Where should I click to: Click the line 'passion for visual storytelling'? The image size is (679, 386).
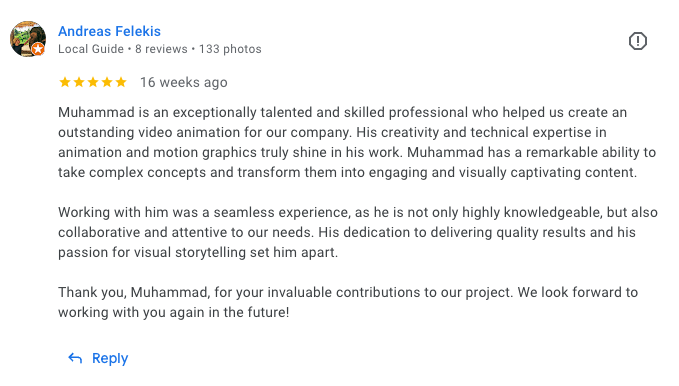click(198, 253)
